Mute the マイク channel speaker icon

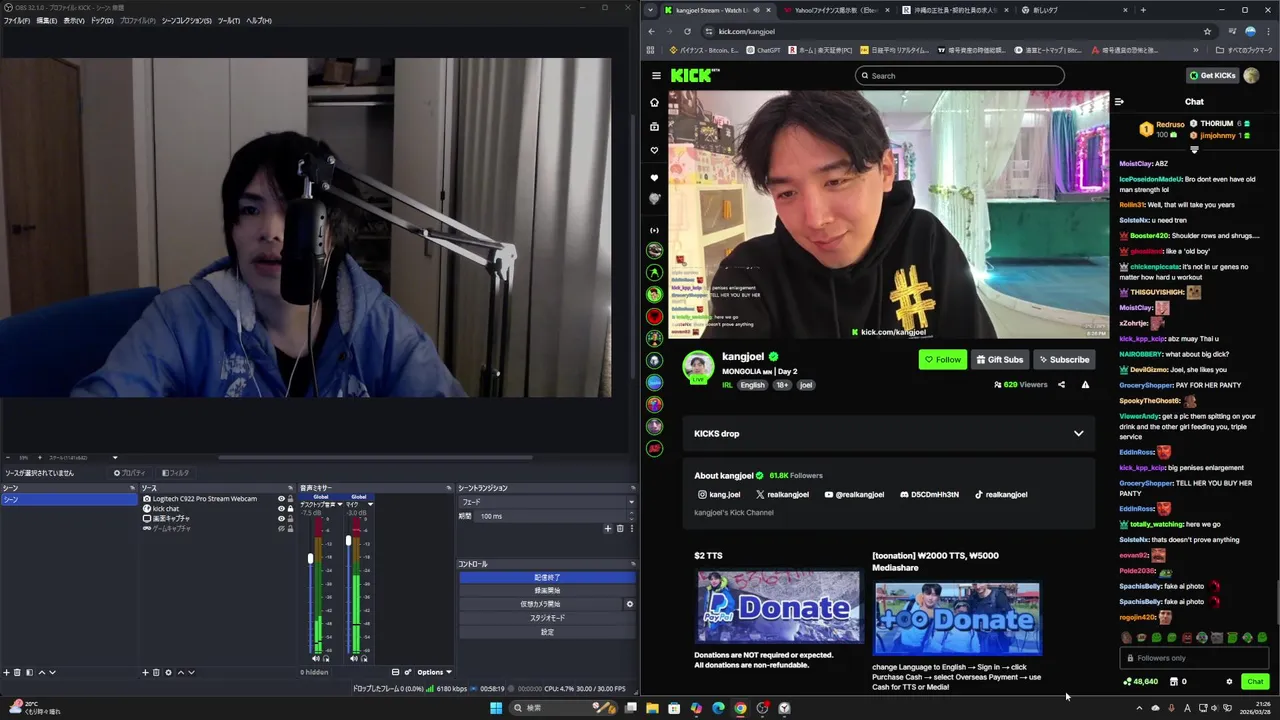point(354,658)
